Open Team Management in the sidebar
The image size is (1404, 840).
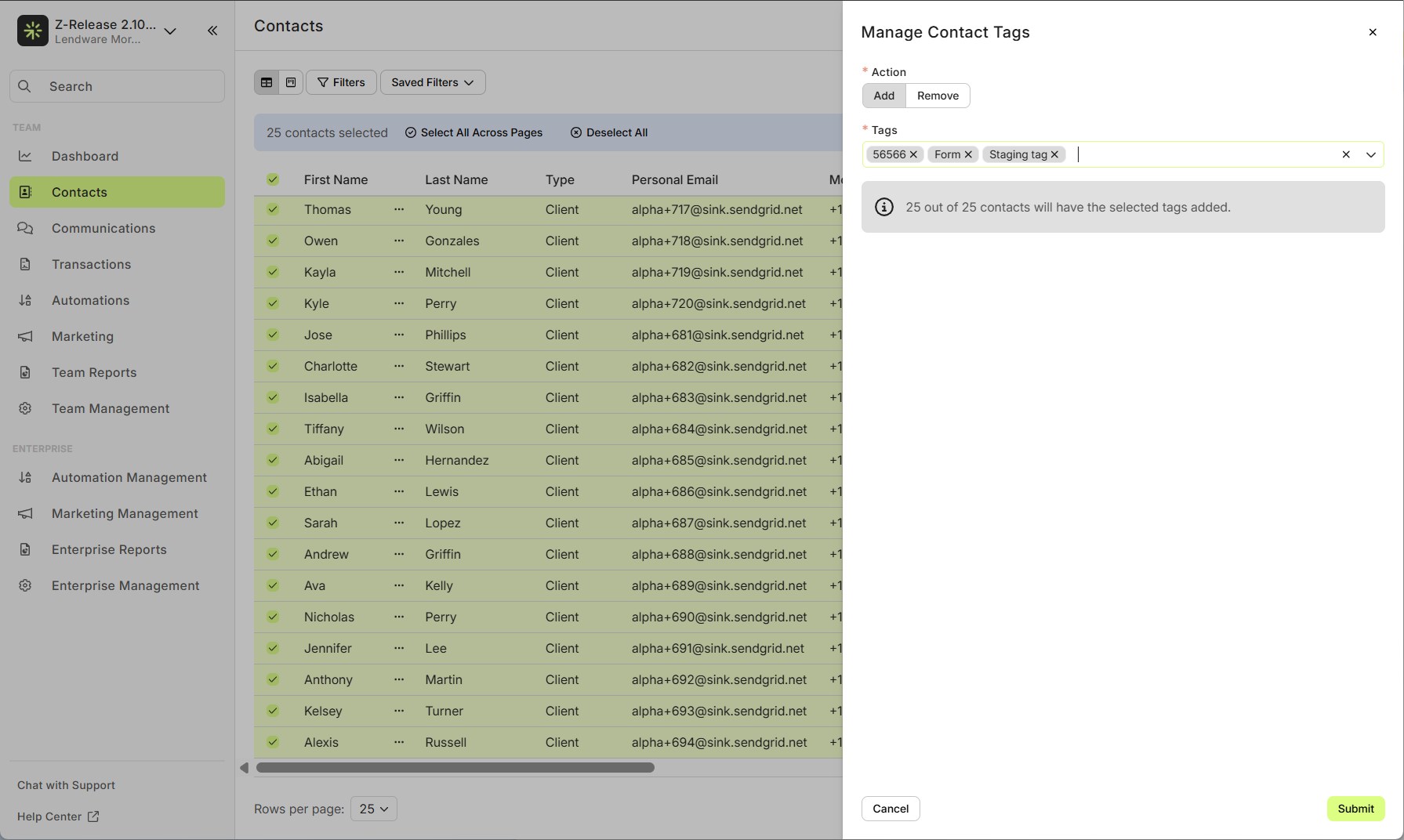pyautogui.click(x=117, y=408)
